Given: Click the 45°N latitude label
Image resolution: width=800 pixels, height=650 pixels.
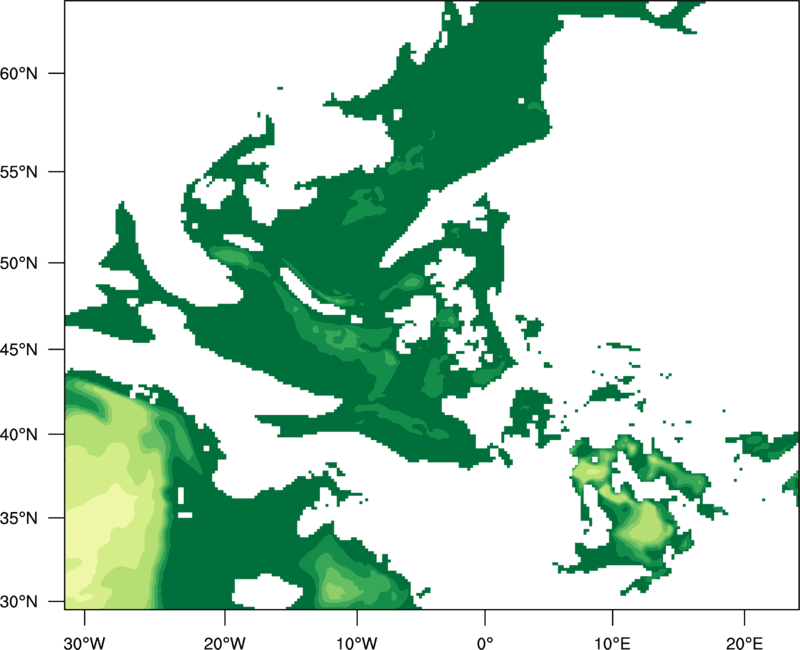Looking at the screenshot, I should point(19,349).
